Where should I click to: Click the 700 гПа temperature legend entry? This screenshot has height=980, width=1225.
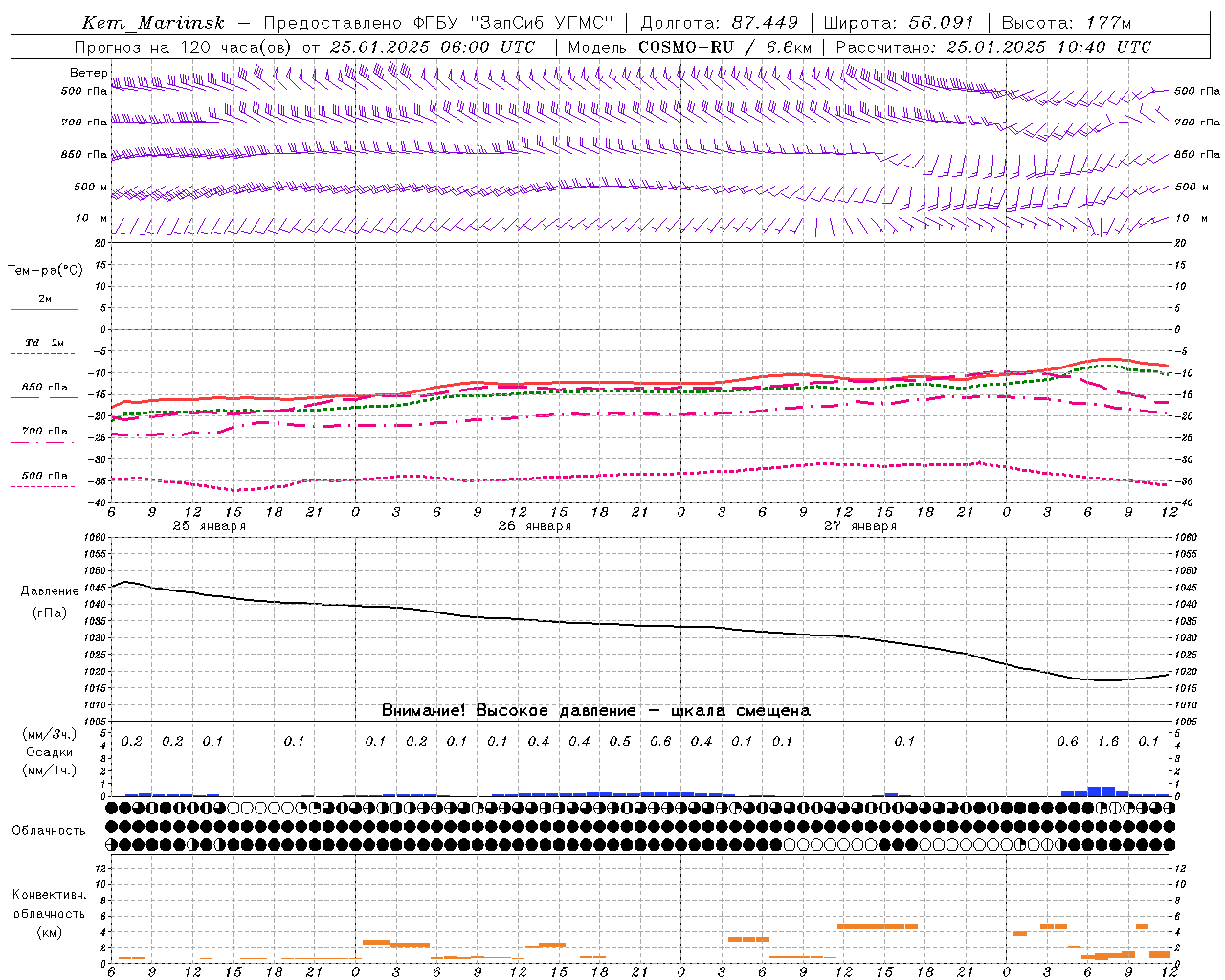(45, 431)
